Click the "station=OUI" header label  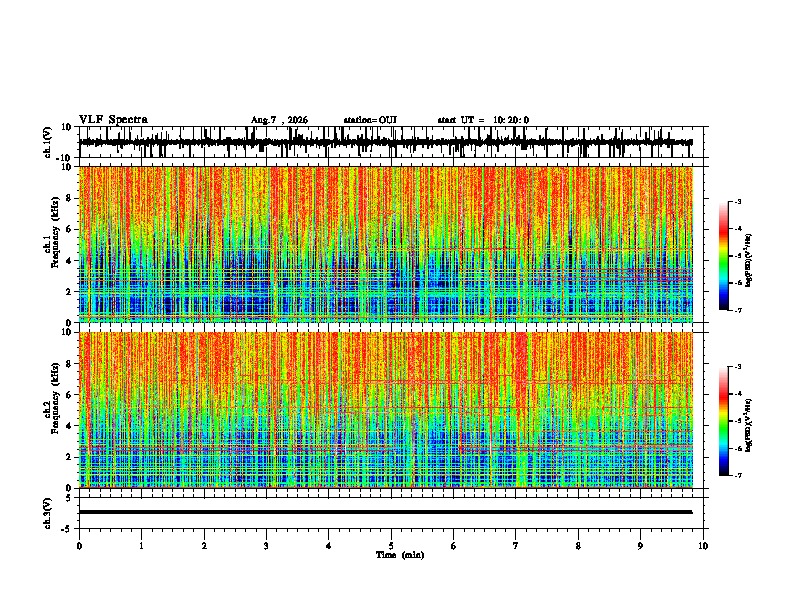(370, 120)
